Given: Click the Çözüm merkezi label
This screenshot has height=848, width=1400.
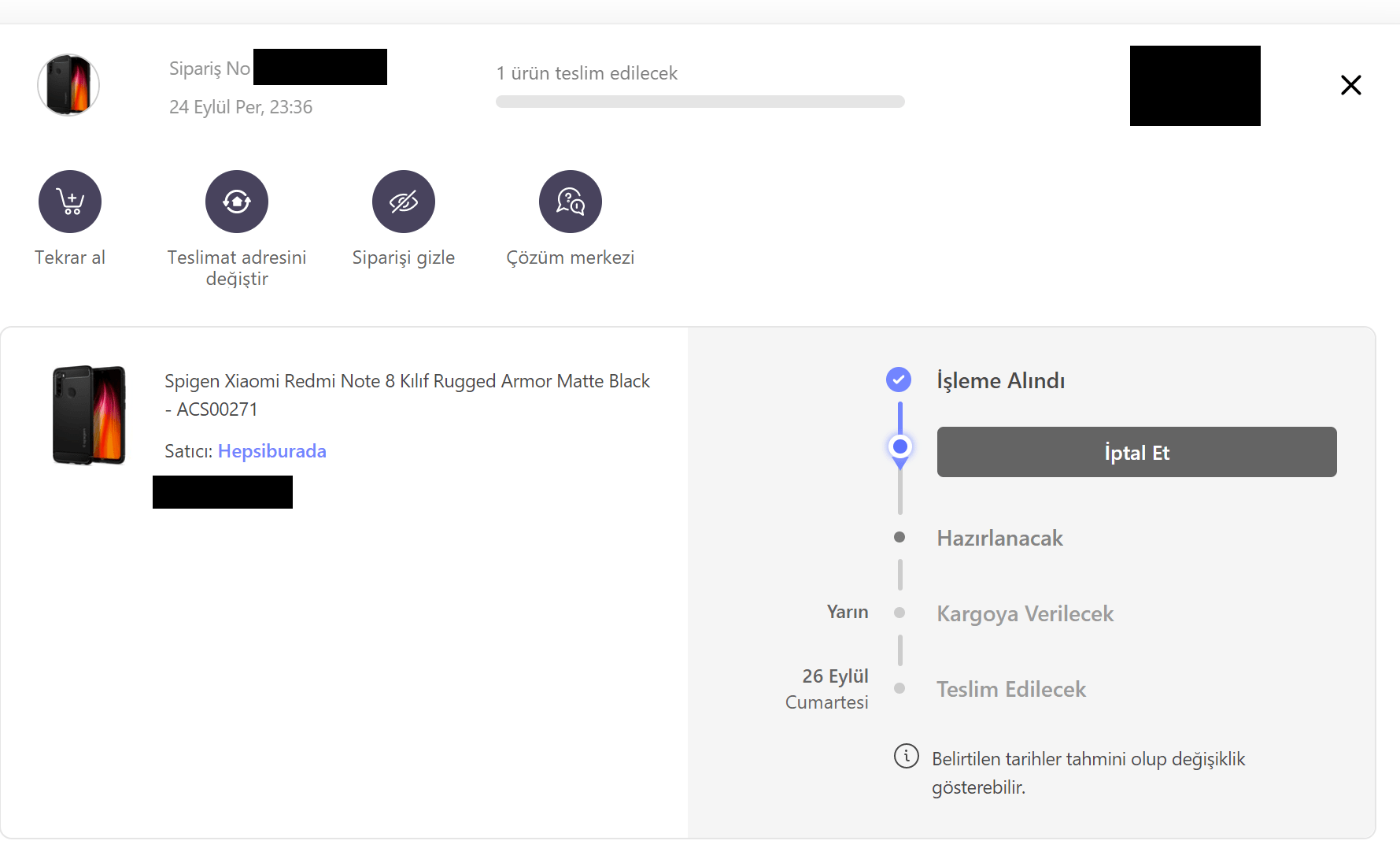Looking at the screenshot, I should [571, 258].
